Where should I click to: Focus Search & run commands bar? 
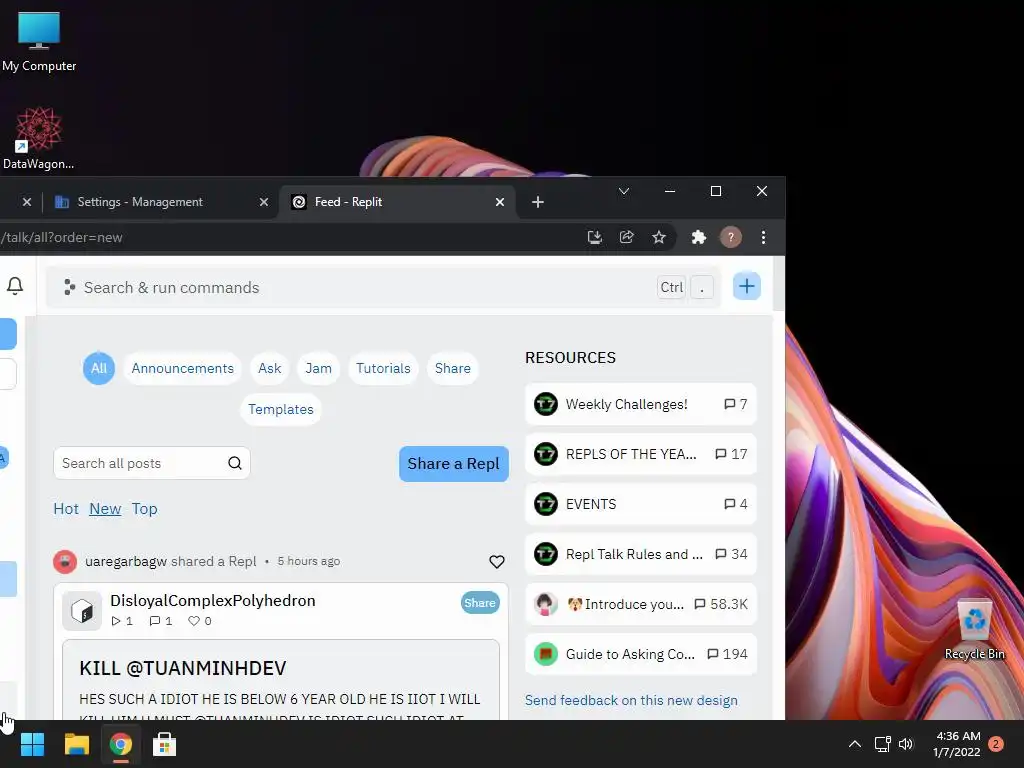(383, 287)
